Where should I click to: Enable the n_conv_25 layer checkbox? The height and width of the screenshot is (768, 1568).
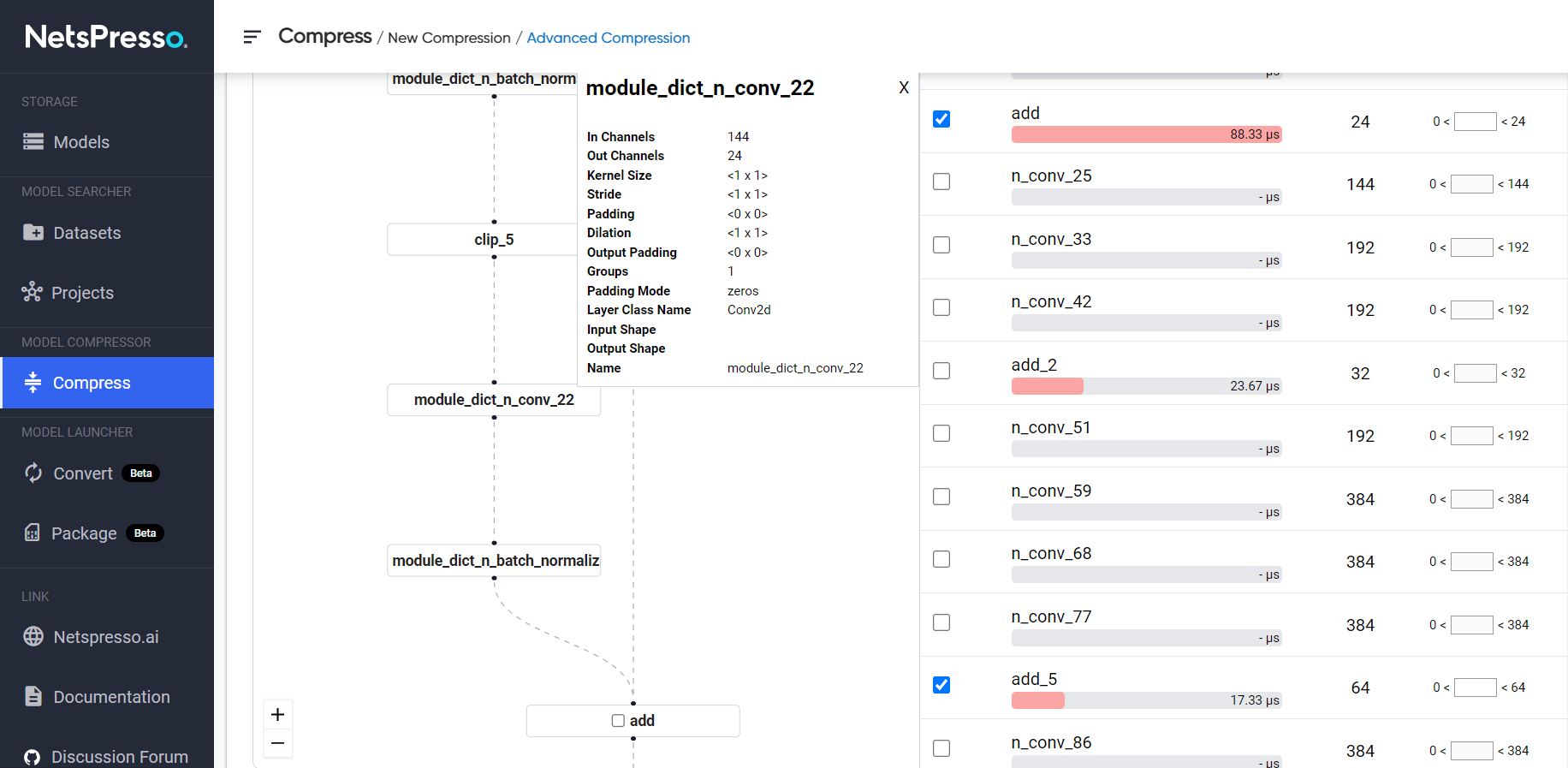pos(941,182)
